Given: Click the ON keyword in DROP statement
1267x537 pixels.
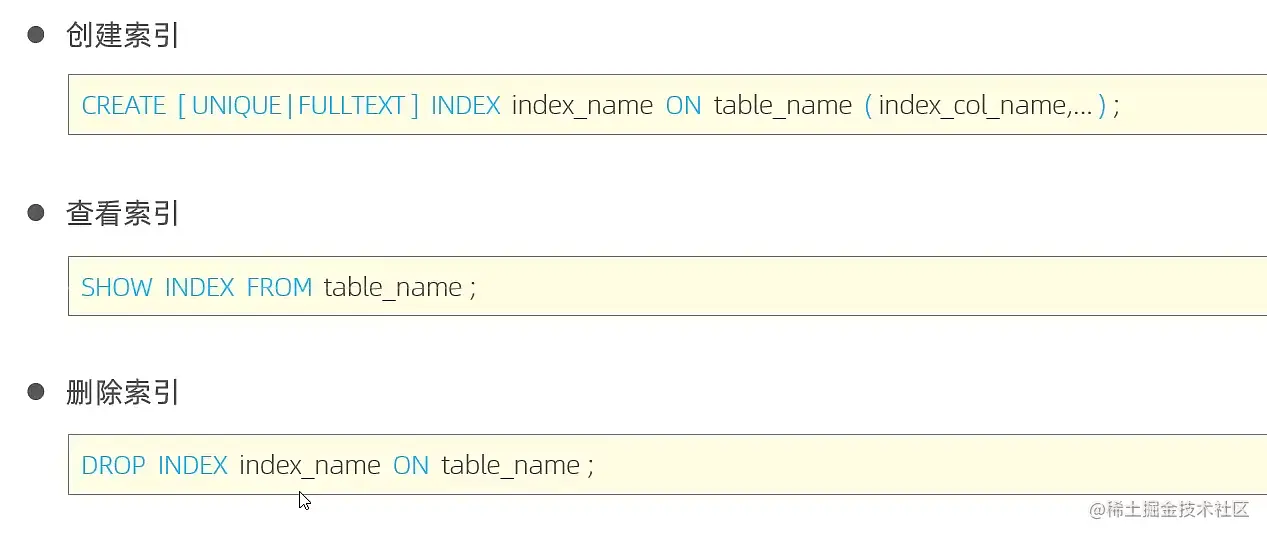Looking at the screenshot, I should pos(410,466).
